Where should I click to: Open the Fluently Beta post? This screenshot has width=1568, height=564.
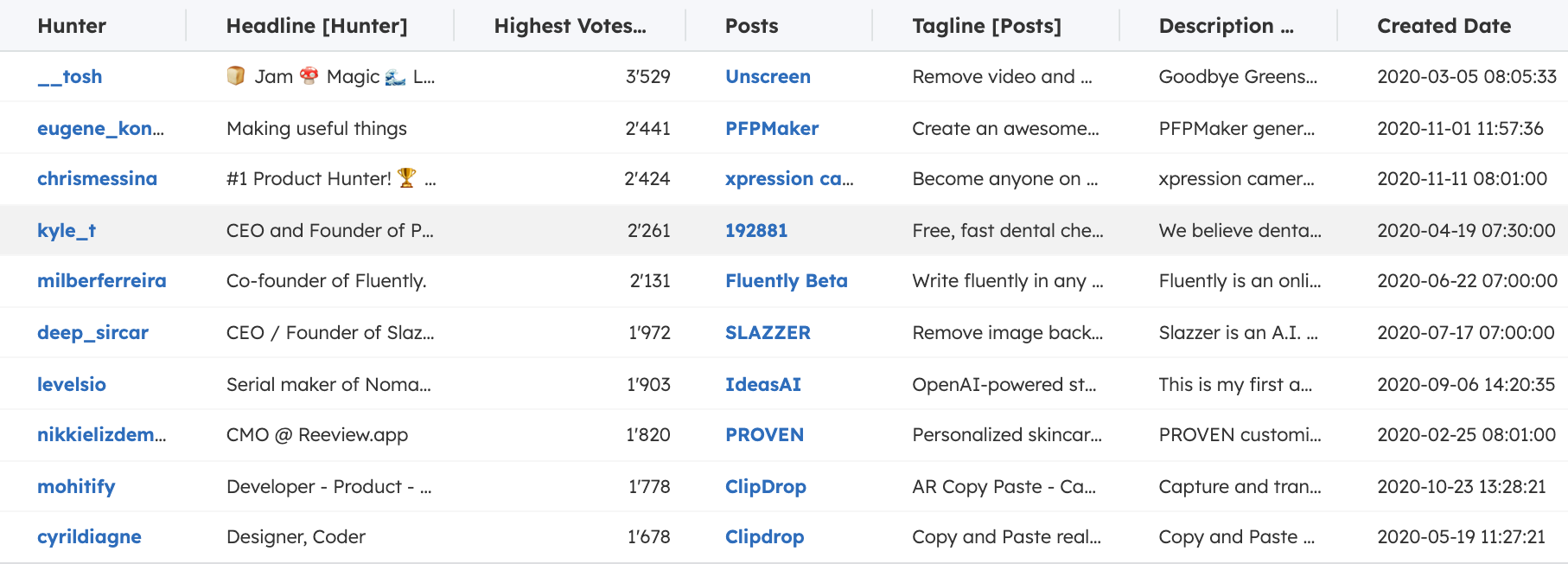[x=786, y=281]
